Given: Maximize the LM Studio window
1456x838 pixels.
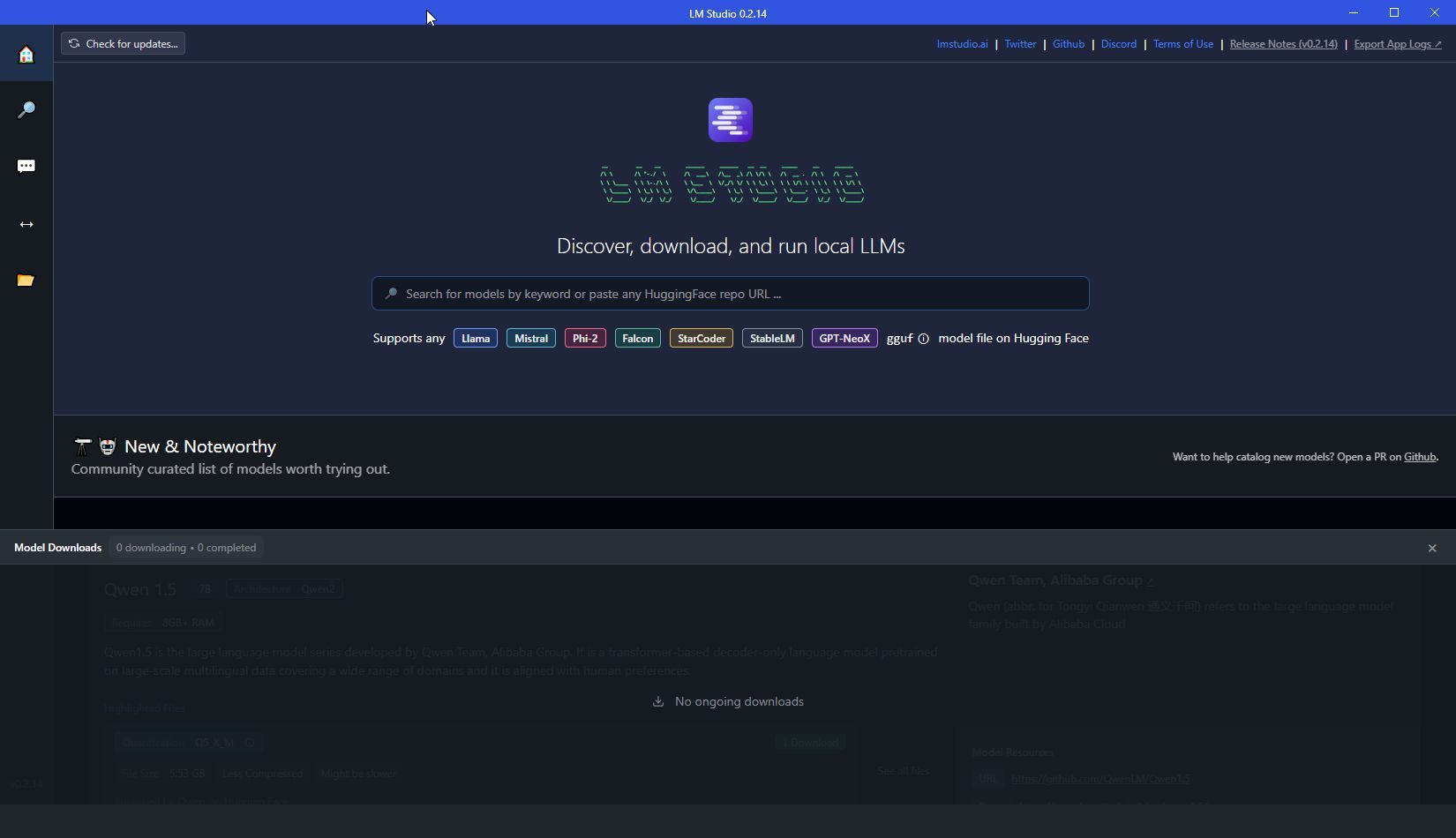Looking at the screenshot, I should 1394,13.
